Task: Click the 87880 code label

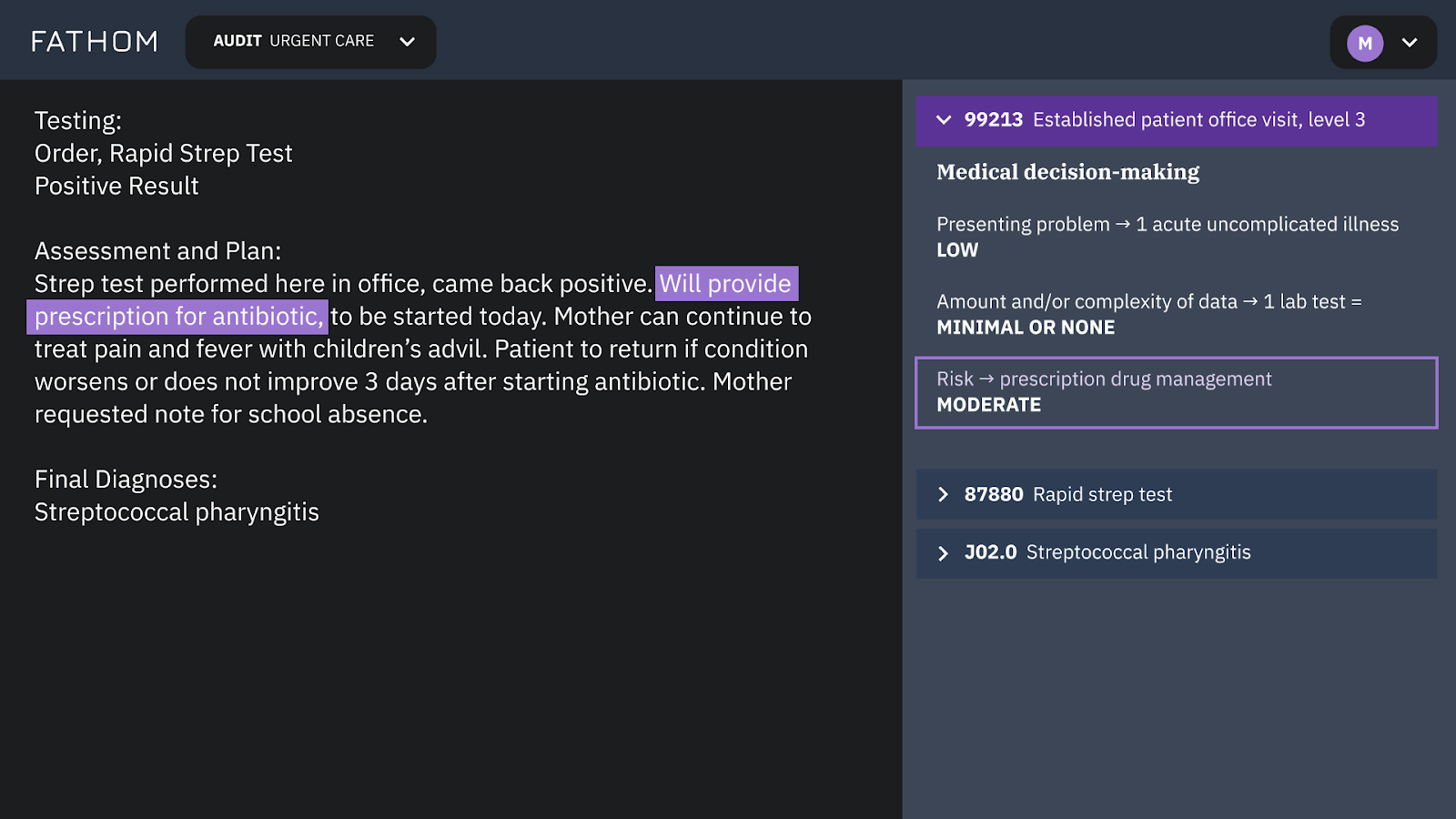Action: [x=994, y=494]
